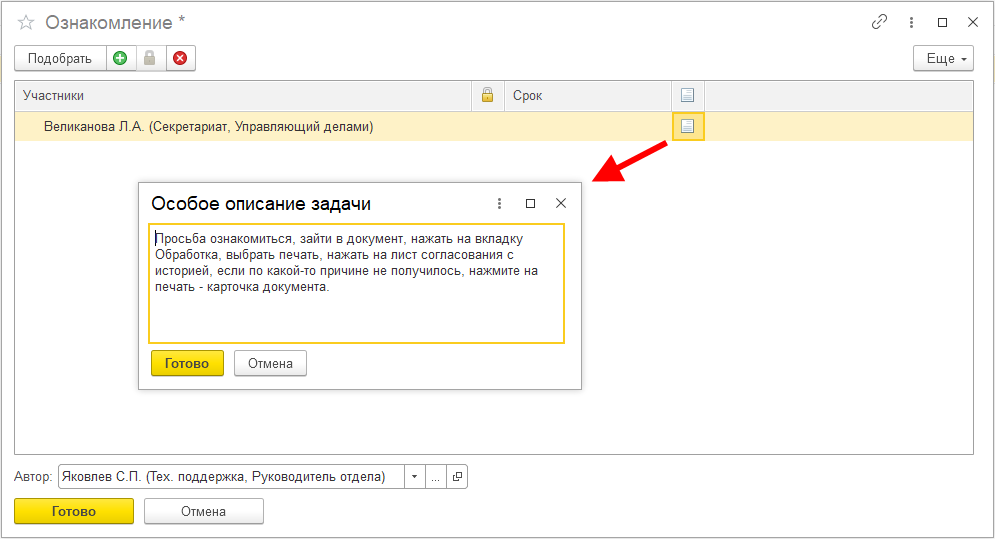Close the Ознакомление window
995x539 pixels.
tap(973, 22)
